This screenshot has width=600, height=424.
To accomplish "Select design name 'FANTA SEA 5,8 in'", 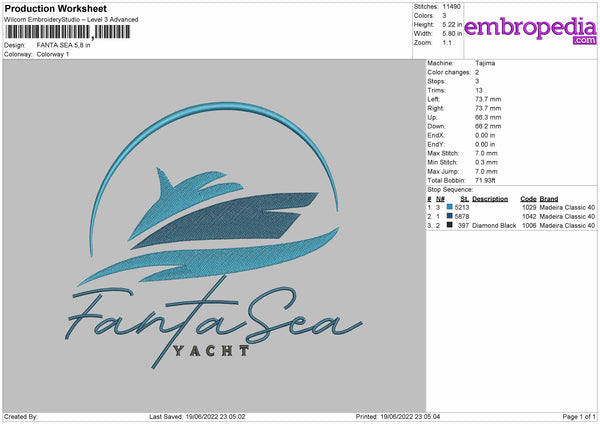I will coord(64,45).
